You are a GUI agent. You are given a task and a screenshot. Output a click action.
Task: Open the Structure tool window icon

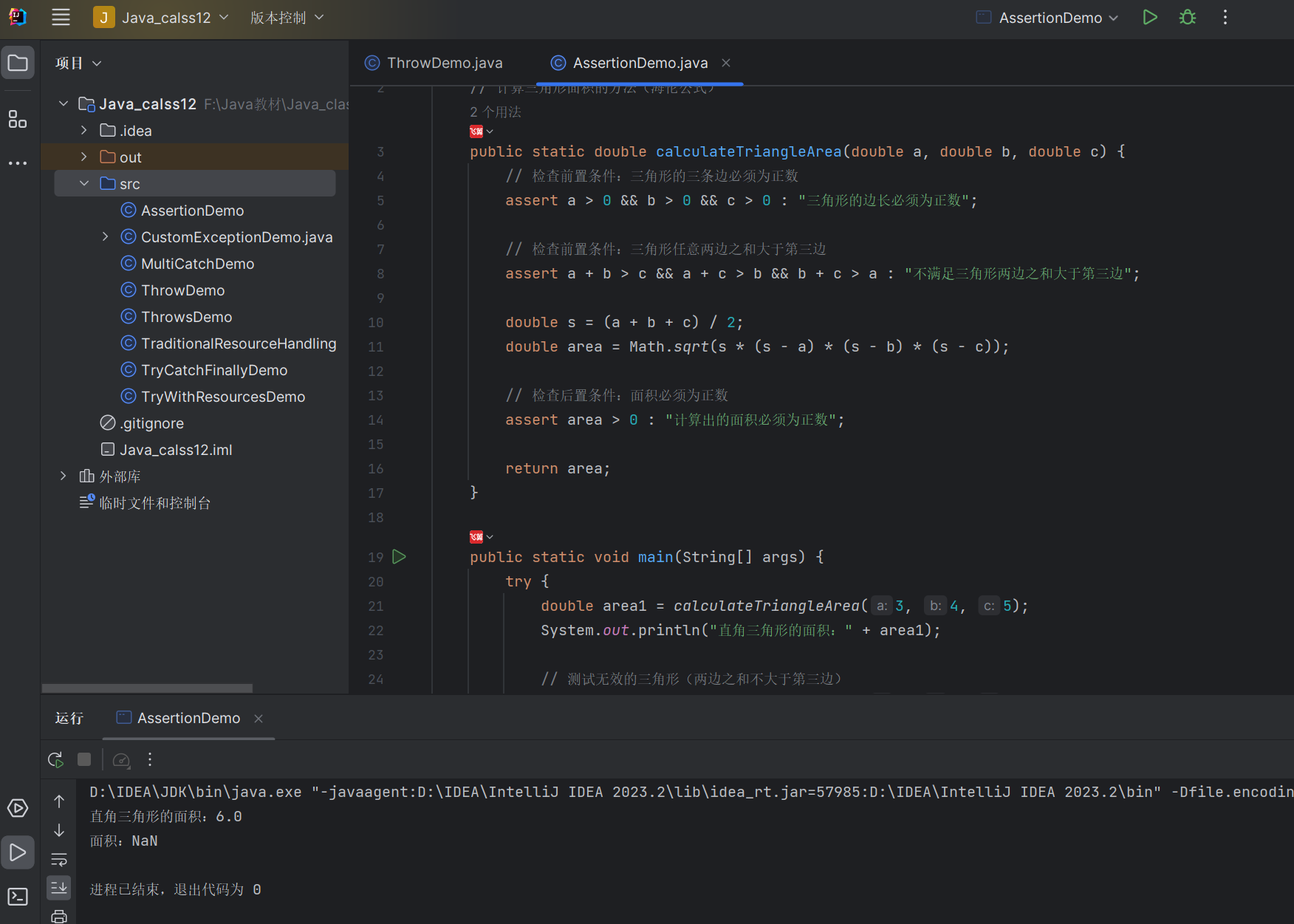point(18,119)
